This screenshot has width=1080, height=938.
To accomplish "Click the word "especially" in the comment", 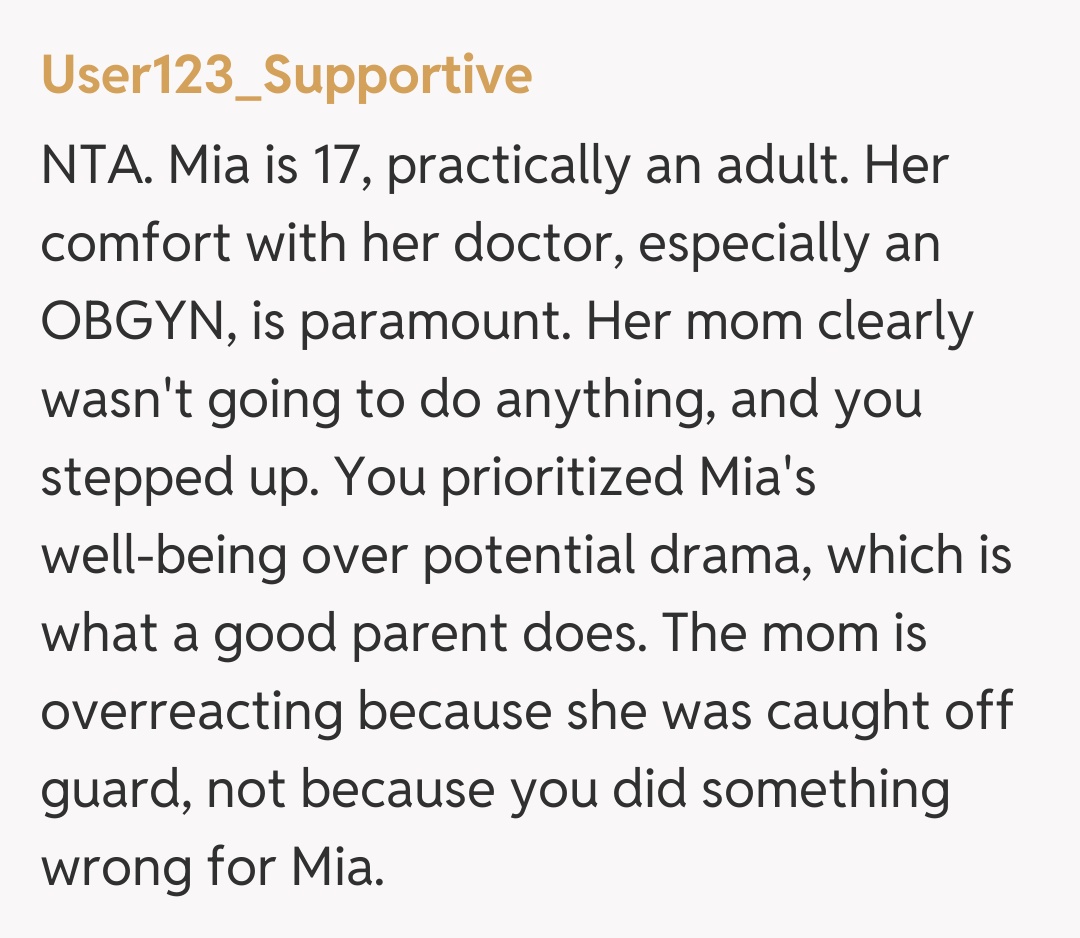I will point(755,245).
